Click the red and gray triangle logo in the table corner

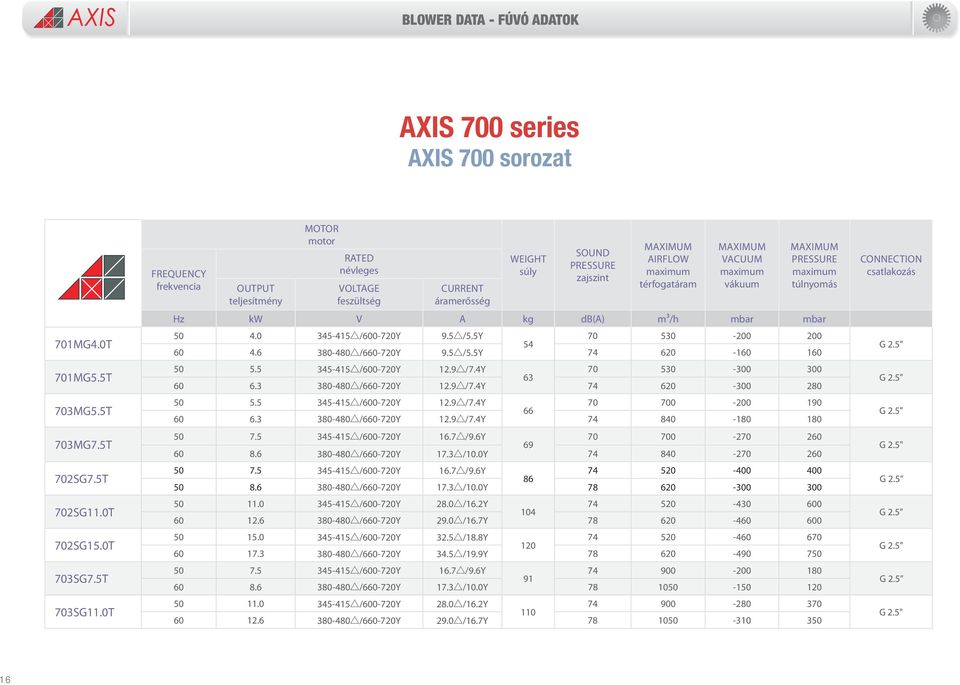click(92, 277)
